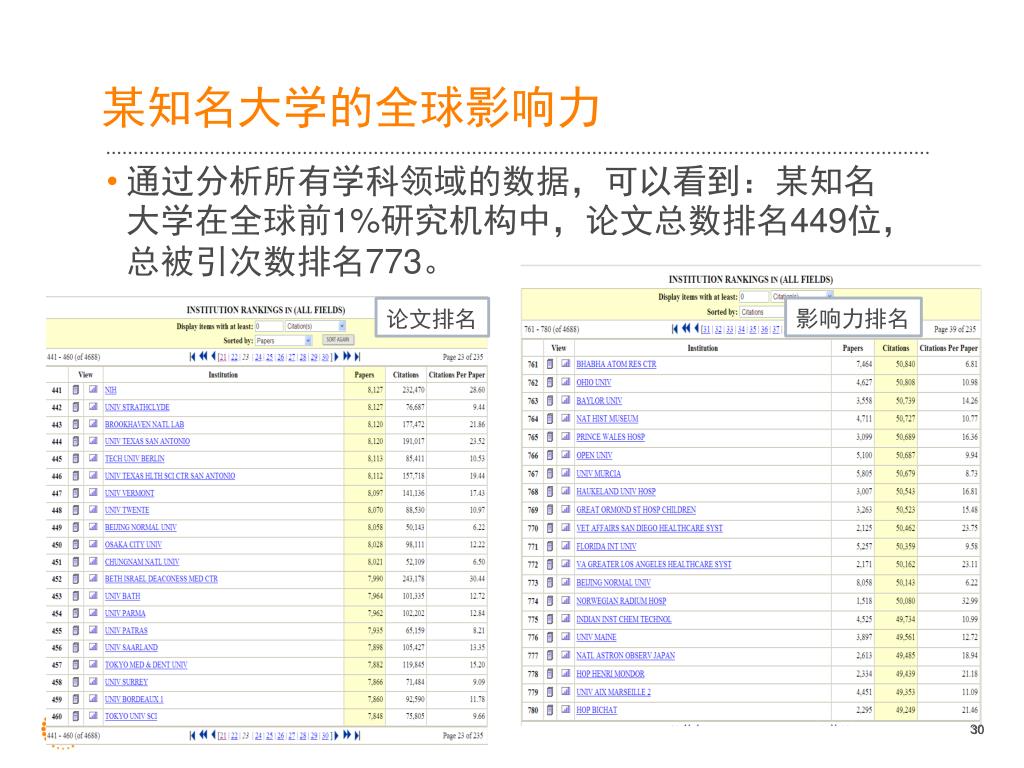This screenshot has height=768, width=1024.
Task: Open the graph icon in the NIH row
Action: (x=93, y=389)
